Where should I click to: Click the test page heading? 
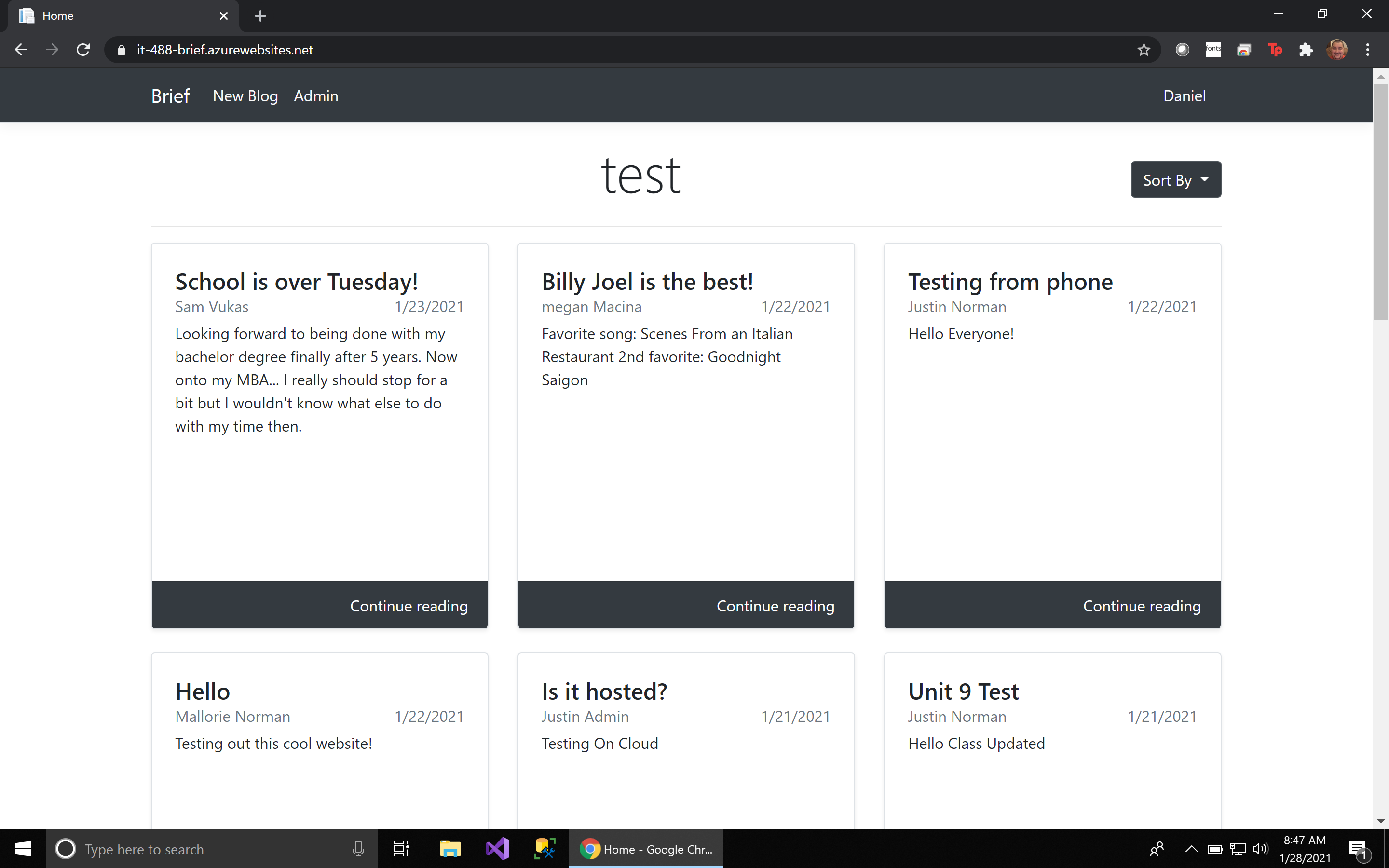coord(640,177)
